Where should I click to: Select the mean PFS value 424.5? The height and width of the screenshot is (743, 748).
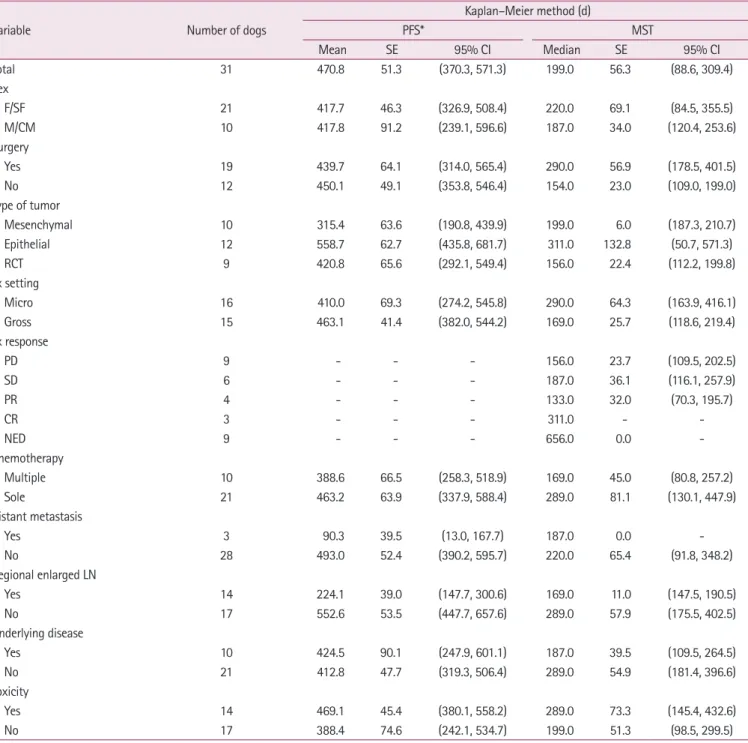point(331,653)
